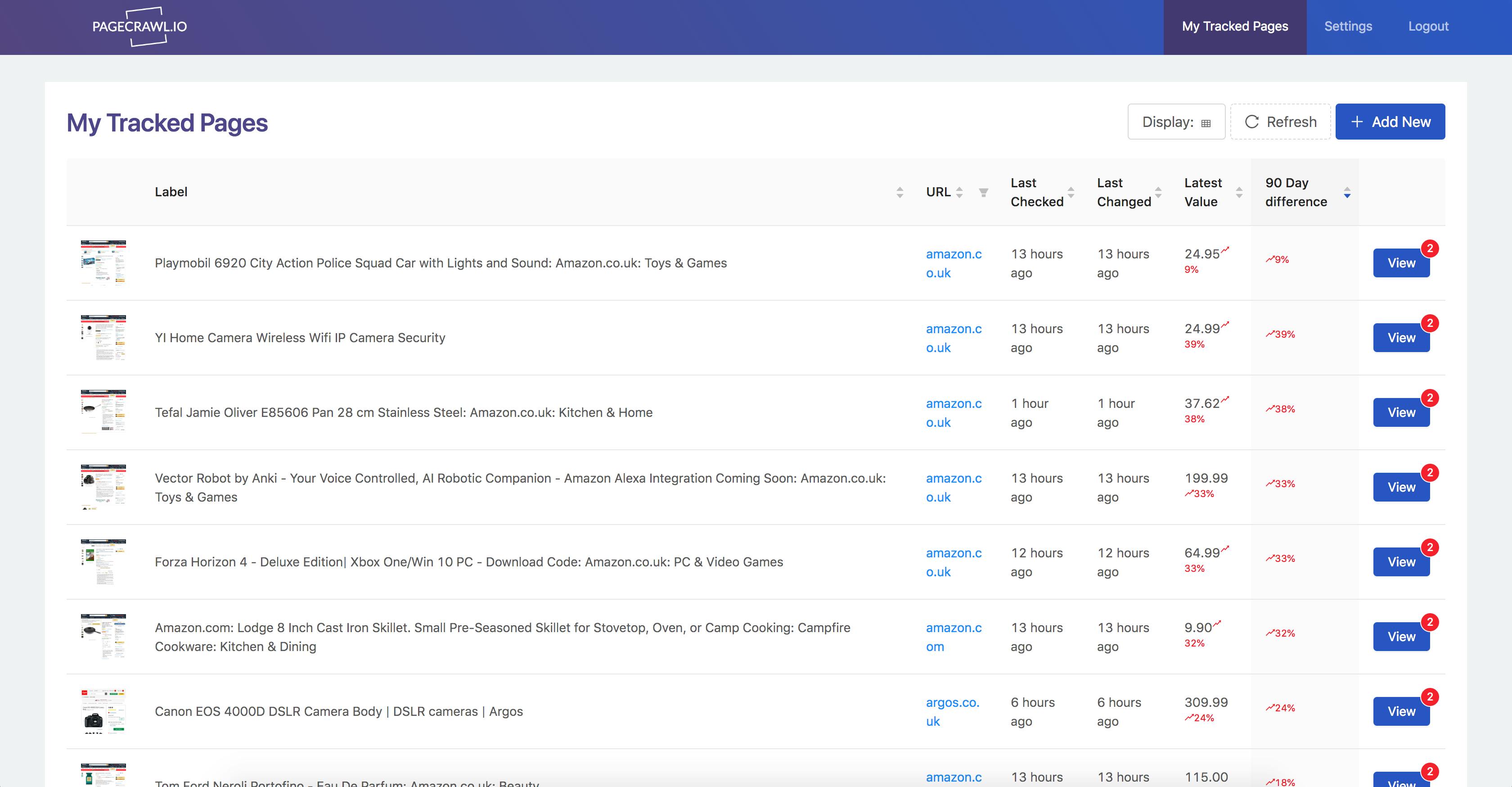Viewport: 1512px width, 787px height.
Task: Open thumbnail for YI Home Camera
Action: click(103, 338)
